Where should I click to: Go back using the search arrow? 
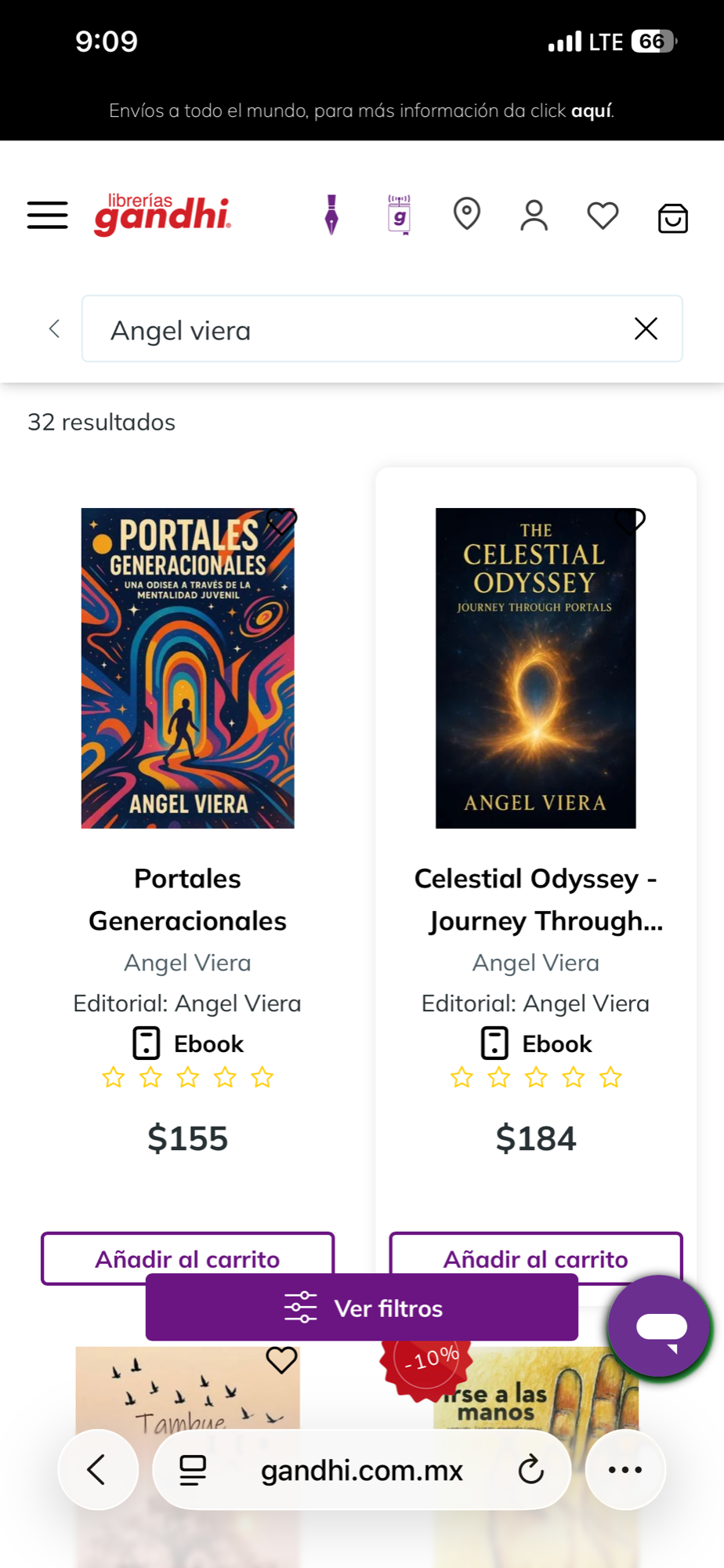point(54,328)
